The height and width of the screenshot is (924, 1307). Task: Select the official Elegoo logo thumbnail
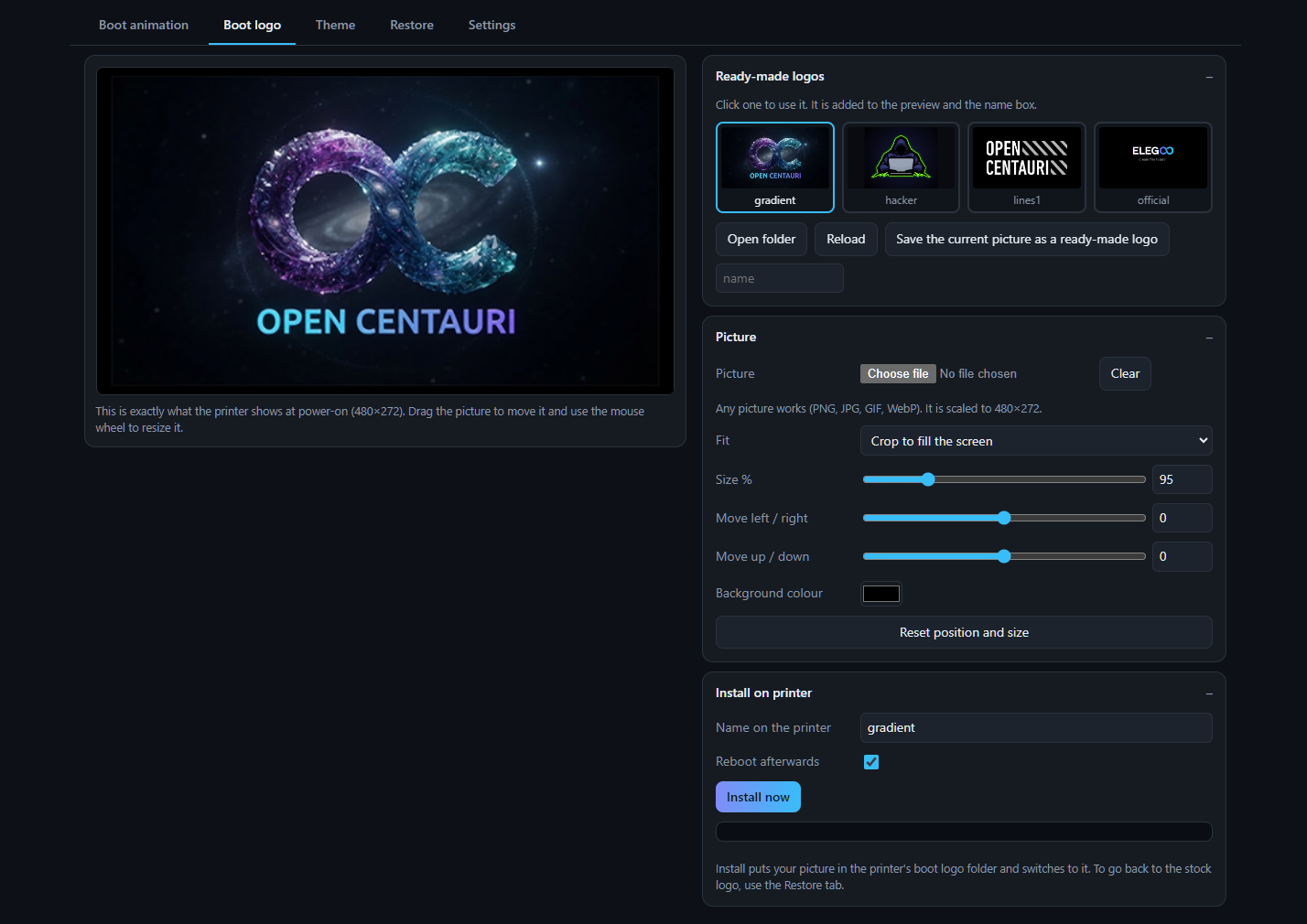pos(1153,167)
